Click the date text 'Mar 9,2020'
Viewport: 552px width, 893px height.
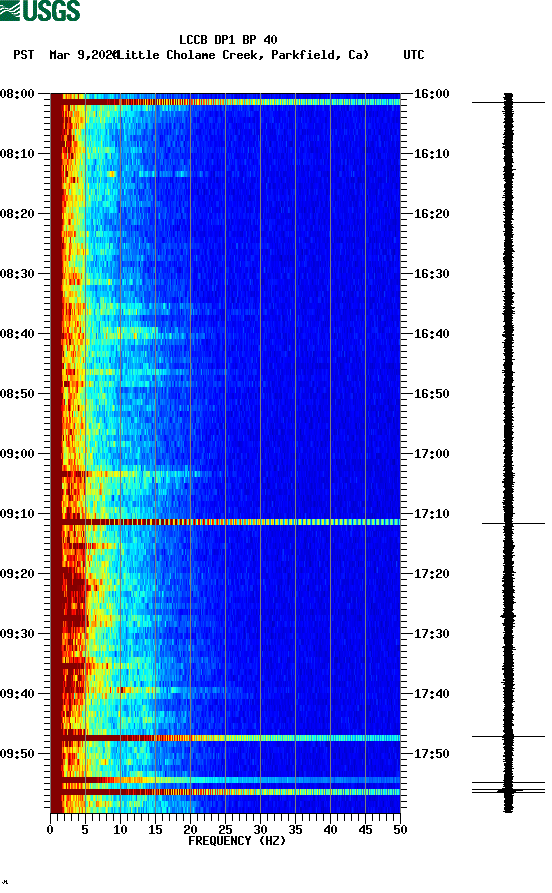point(83,55)
